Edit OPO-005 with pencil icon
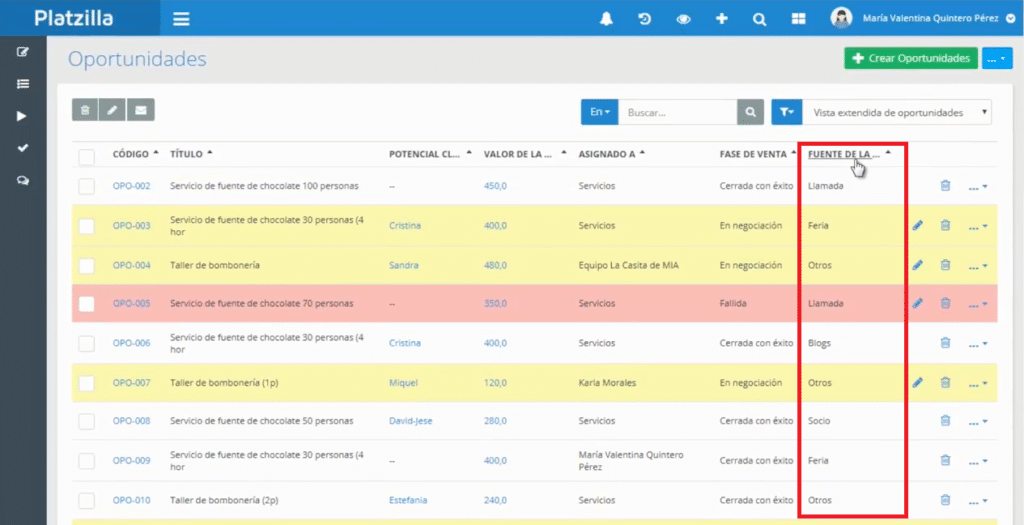This screenshot has height=525, width=1024. coord(918,303)
